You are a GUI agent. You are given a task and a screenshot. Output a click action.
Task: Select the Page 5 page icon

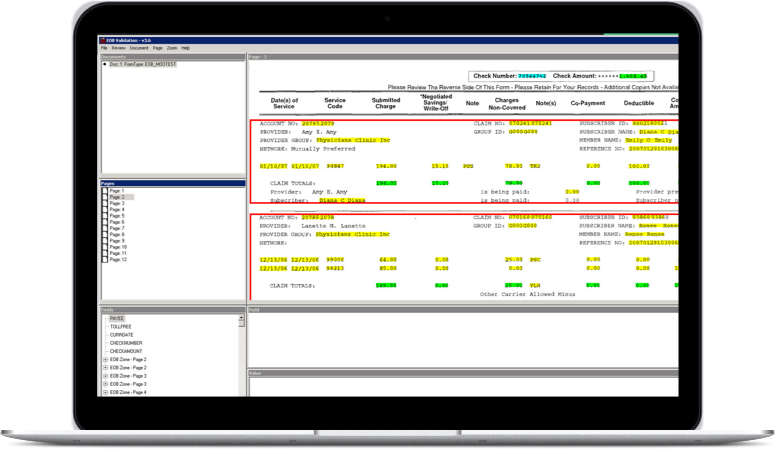click(105, 216)
